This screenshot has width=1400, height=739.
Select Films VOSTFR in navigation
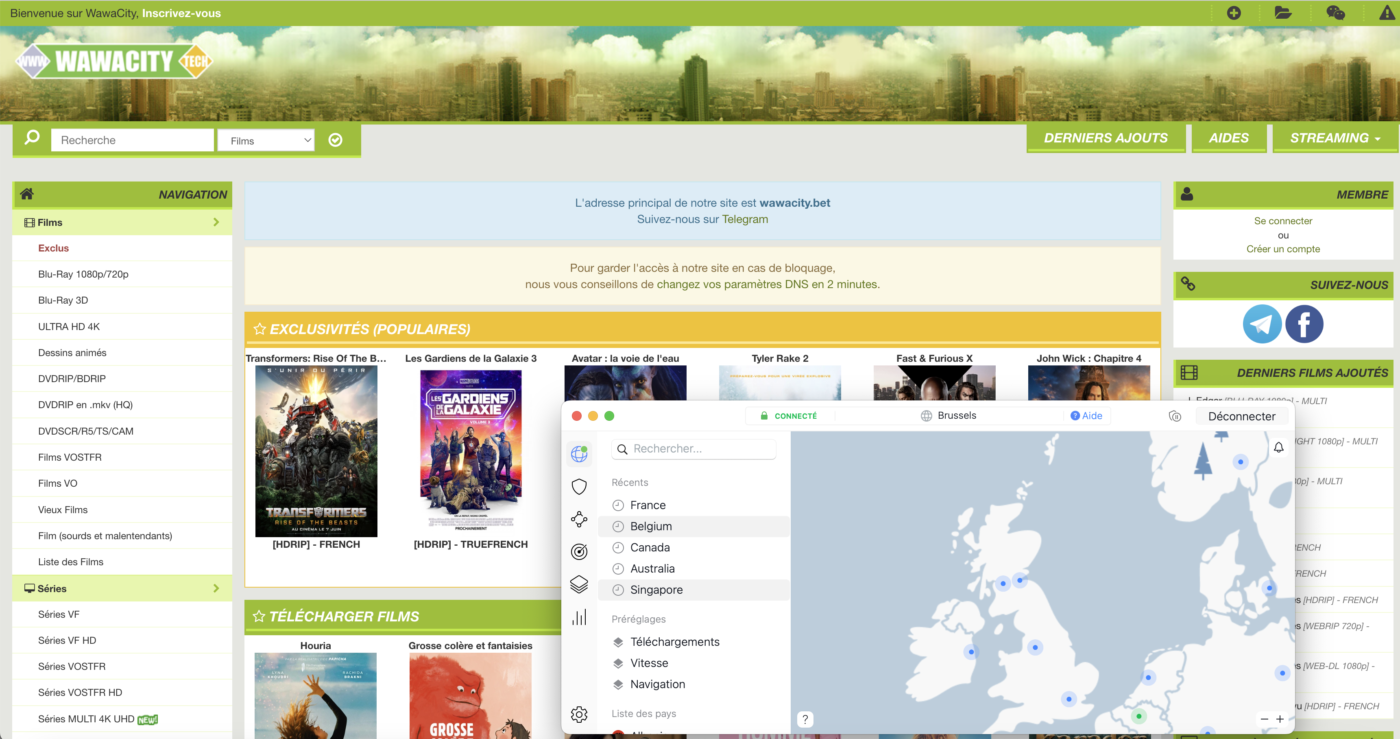point(70,457)
